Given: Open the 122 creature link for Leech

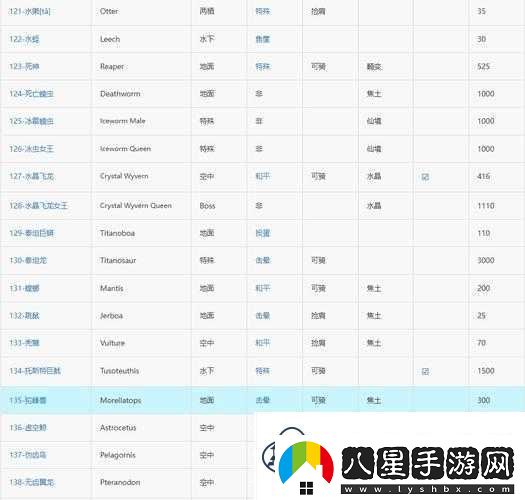Looking at the screenshot, I should coord(24,39).
